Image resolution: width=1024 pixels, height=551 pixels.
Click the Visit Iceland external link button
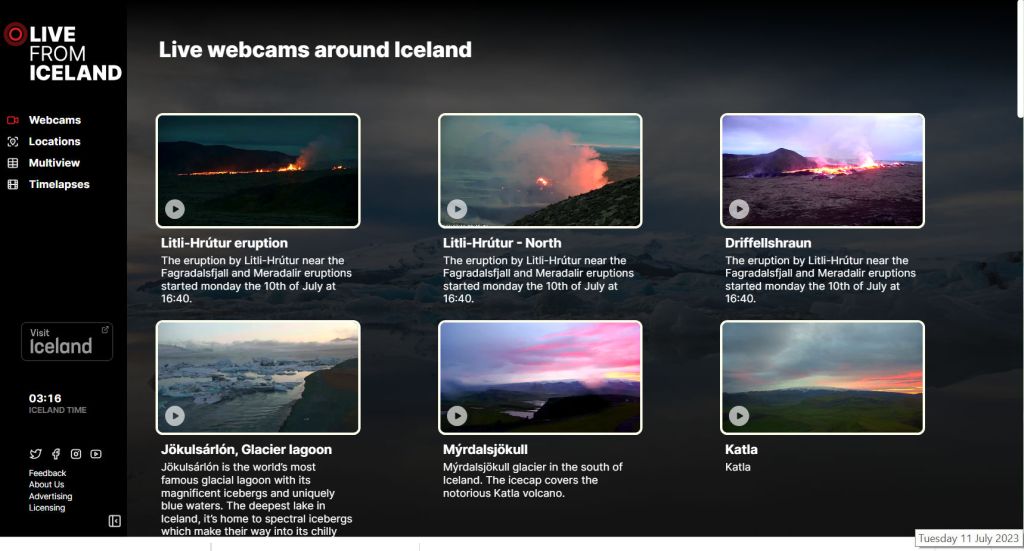pos(67,341)
